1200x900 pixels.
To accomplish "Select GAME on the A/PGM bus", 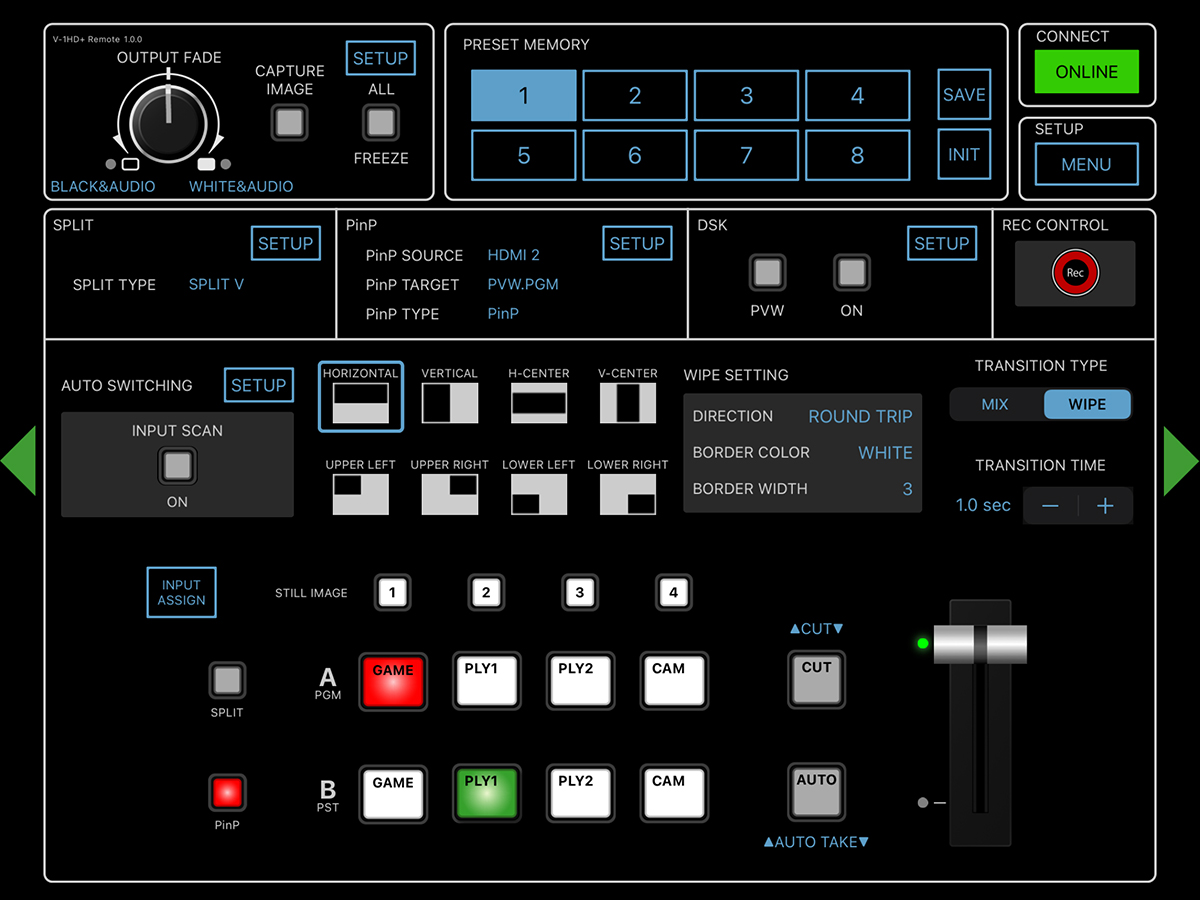I will (393, 682).
